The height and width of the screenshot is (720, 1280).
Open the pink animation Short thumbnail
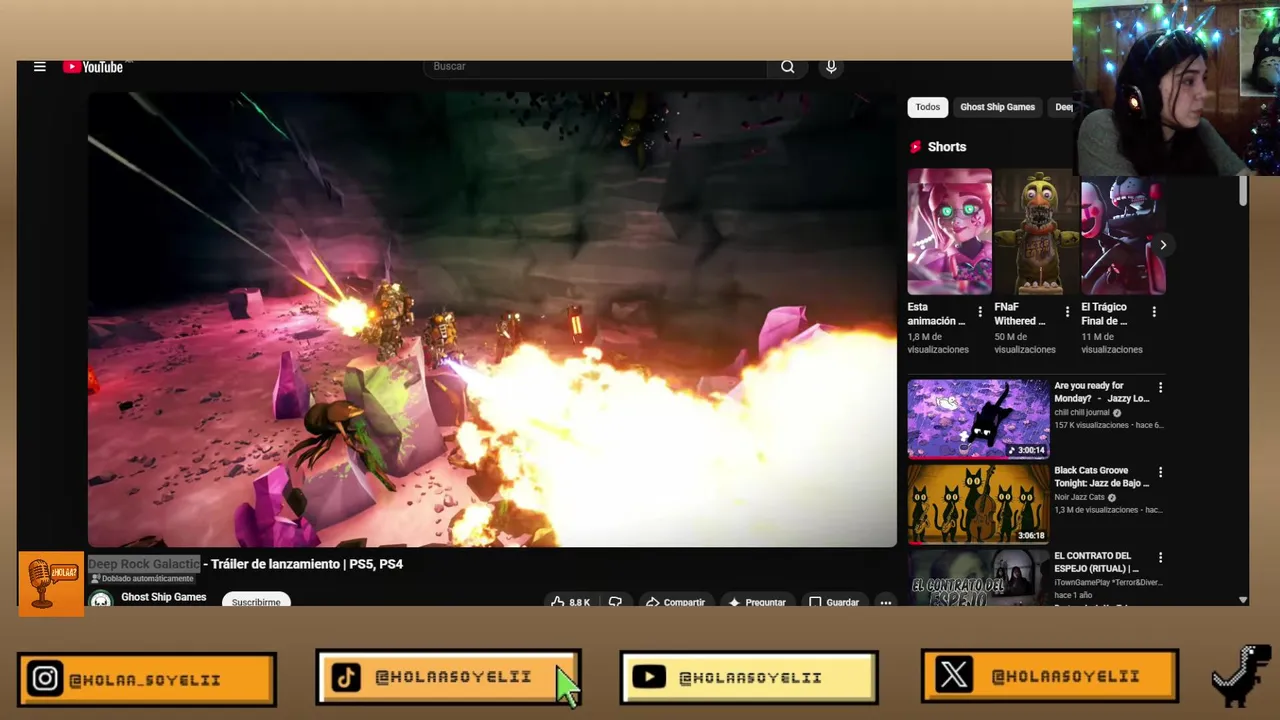click(x=950, y=232)
